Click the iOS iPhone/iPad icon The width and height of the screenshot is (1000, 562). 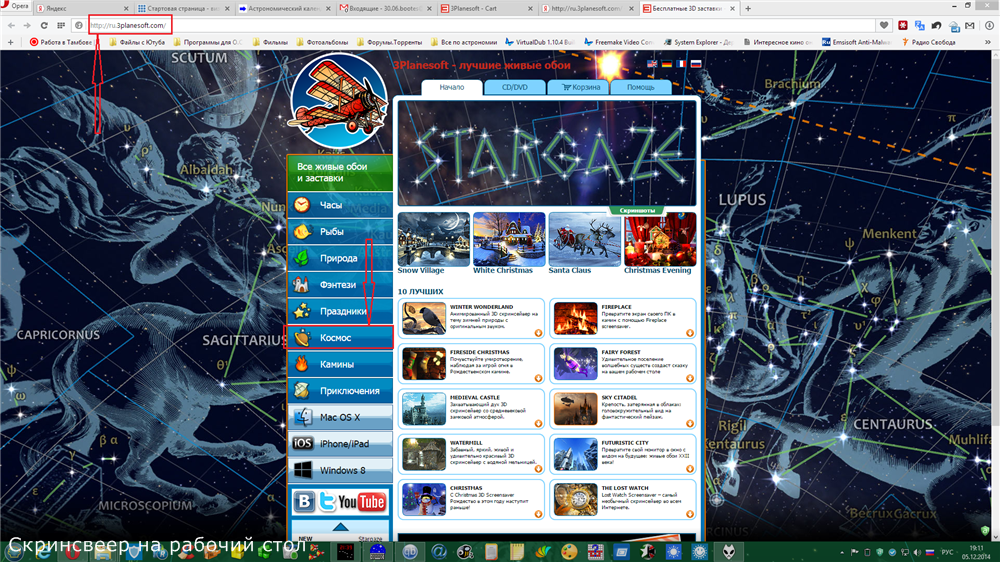[302, 443]
